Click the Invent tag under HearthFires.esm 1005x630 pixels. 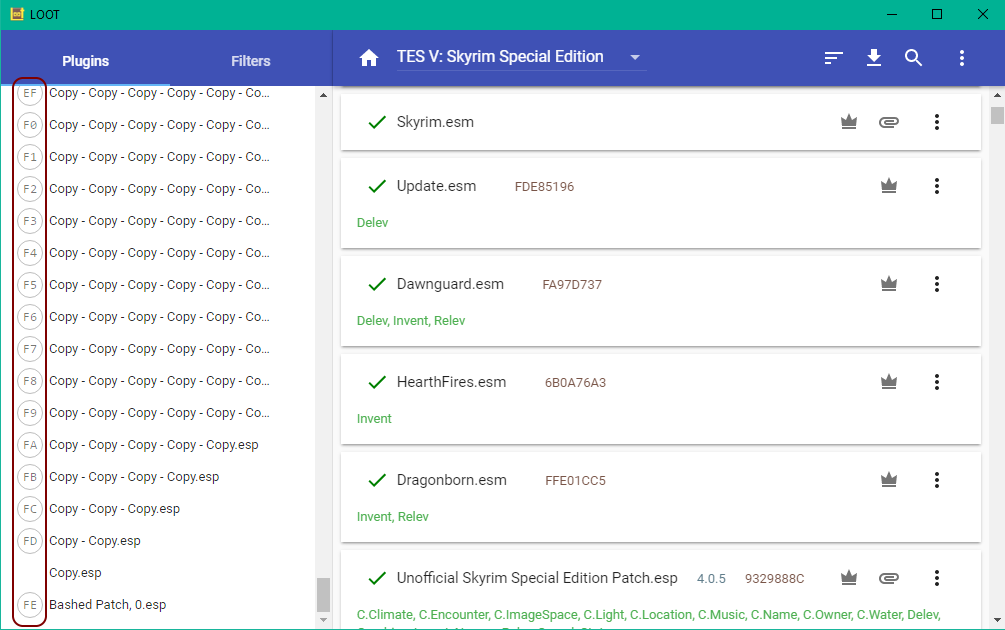point(374,419)
